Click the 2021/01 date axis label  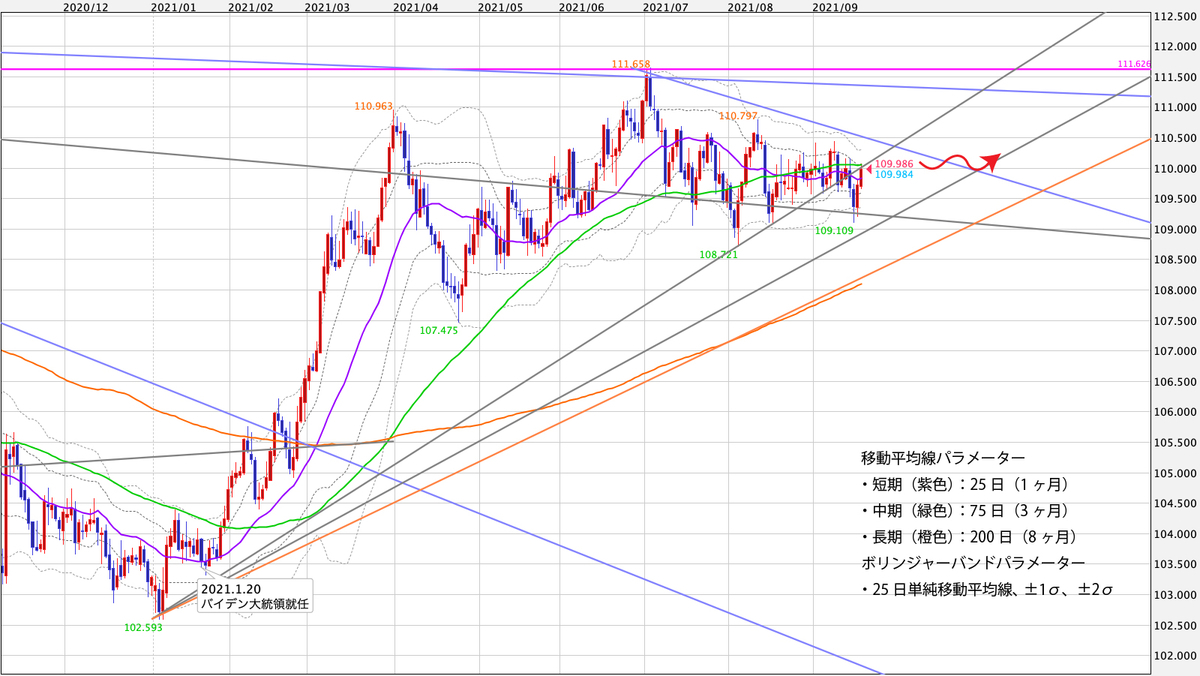click(174, 6)
